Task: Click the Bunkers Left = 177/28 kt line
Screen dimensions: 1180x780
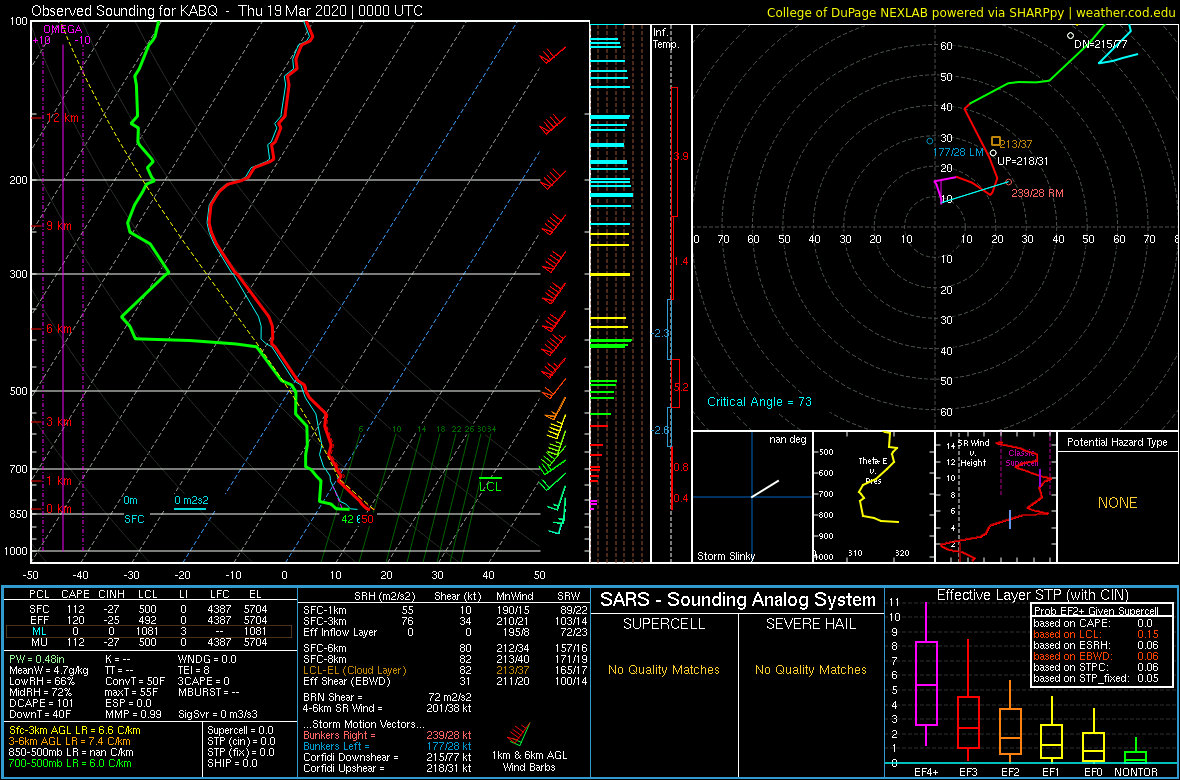Action: coord(386,746)
